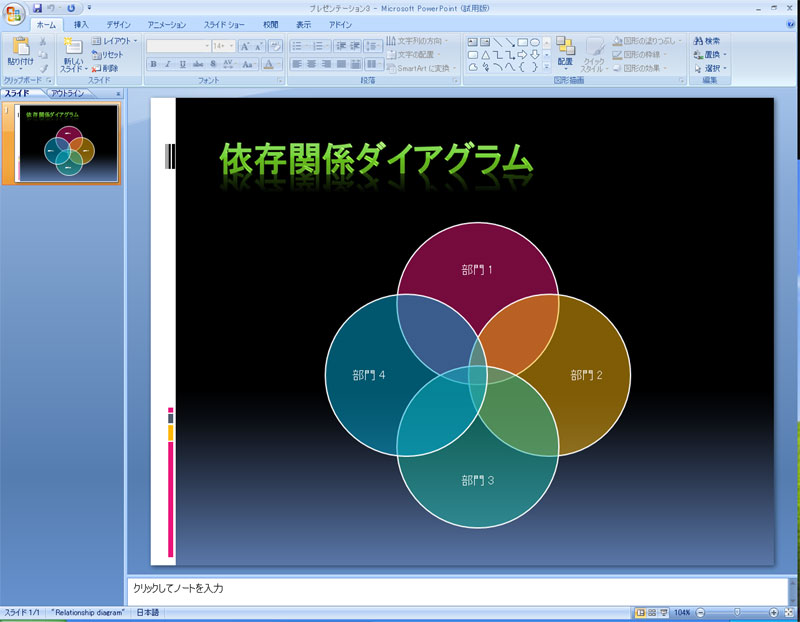Open the Insert (挿入) ribbon tab
This screenshot has height=622, width=800.
tap(81, 24)
